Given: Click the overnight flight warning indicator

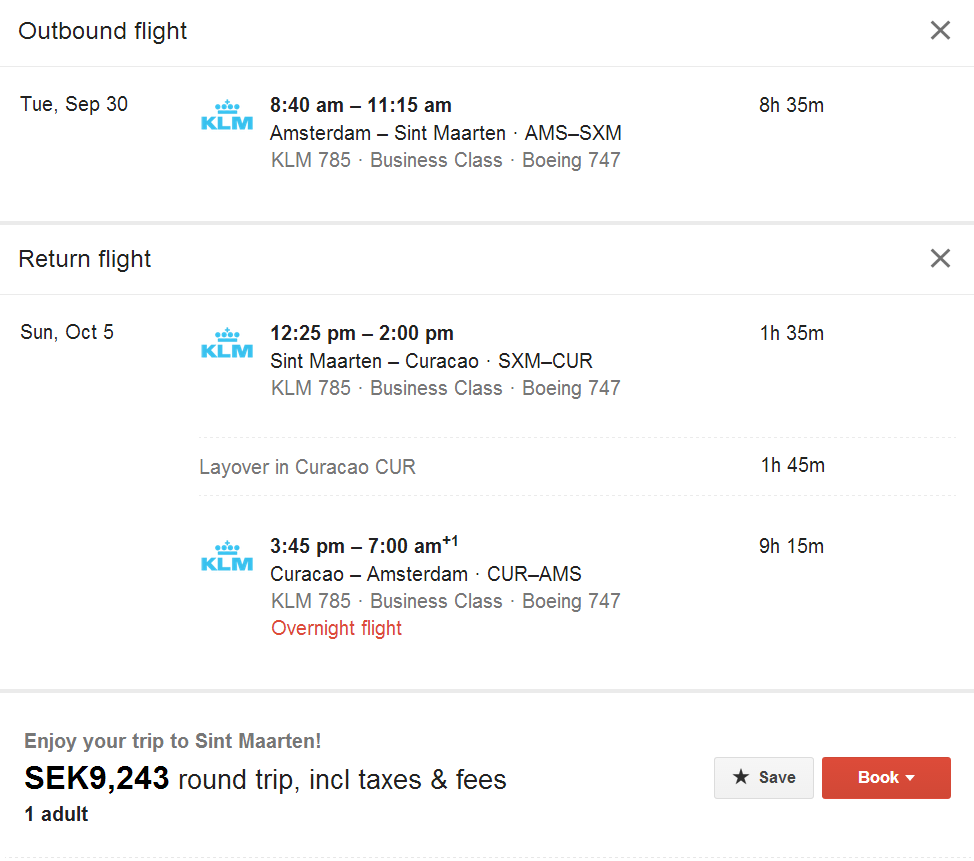Looking at the screenshot, I should [336, 628].
